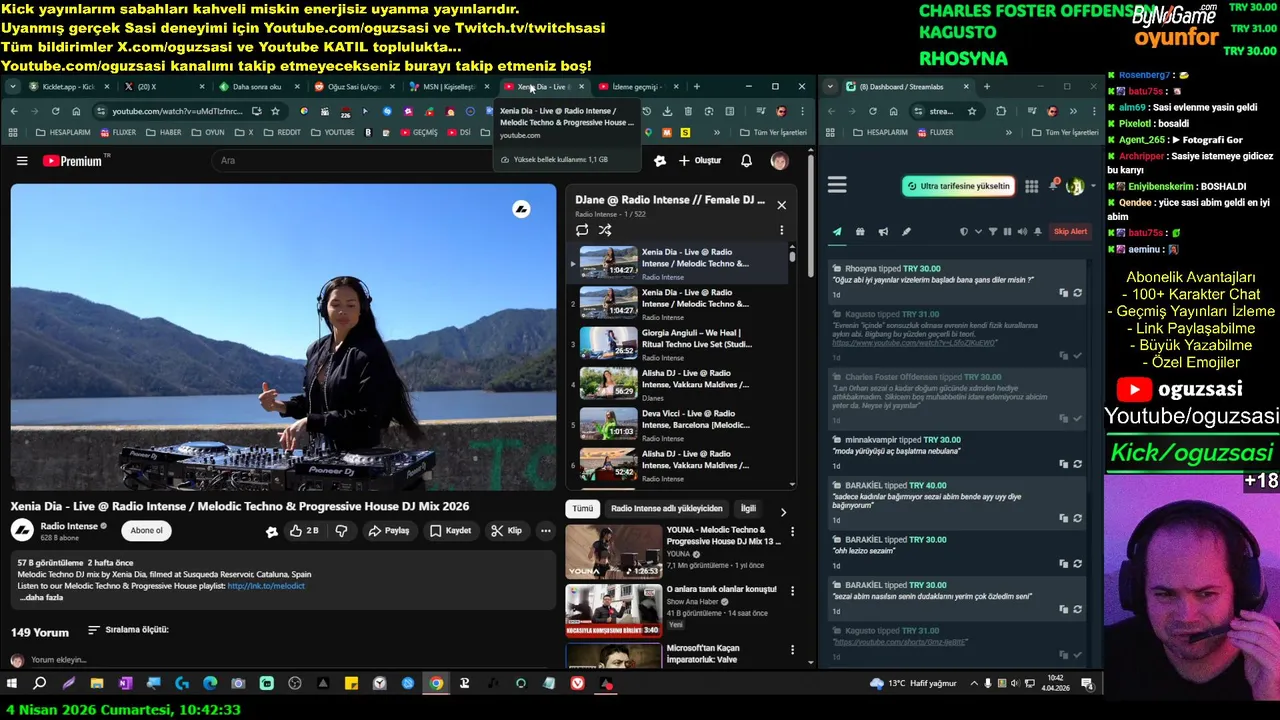This screenshot has width=1280, height=720.
Task: Close the DJane playlist panel
Action: (781, 205)
